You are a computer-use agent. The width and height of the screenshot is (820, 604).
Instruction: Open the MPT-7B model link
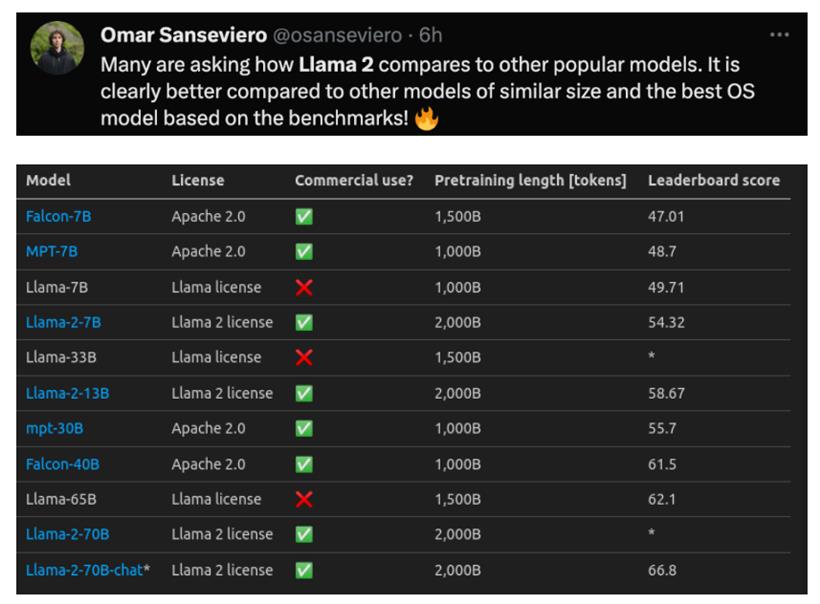52,252
